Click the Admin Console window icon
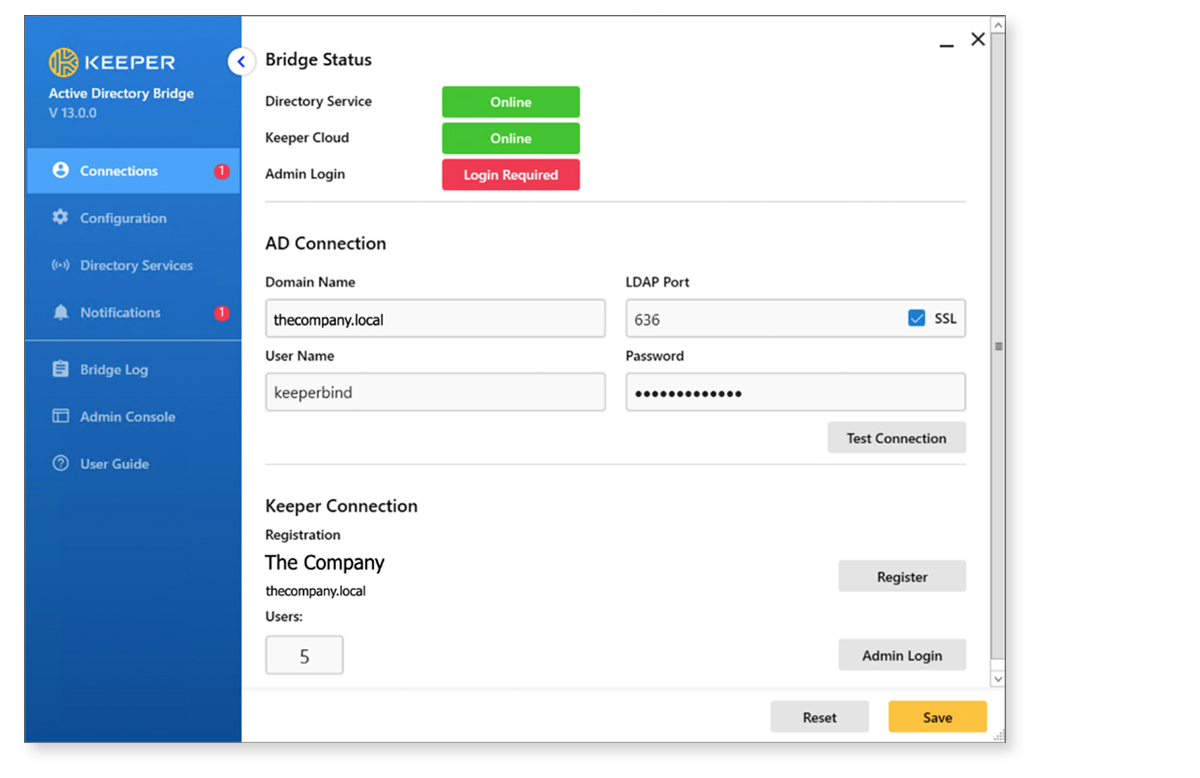 coord(61,416)
